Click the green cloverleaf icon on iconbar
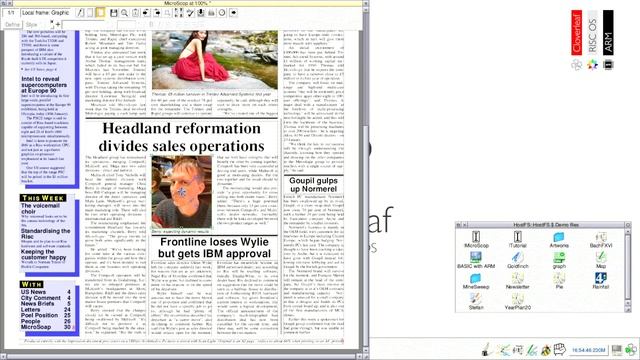Screen dimensions: 640x360 (631, 349)
